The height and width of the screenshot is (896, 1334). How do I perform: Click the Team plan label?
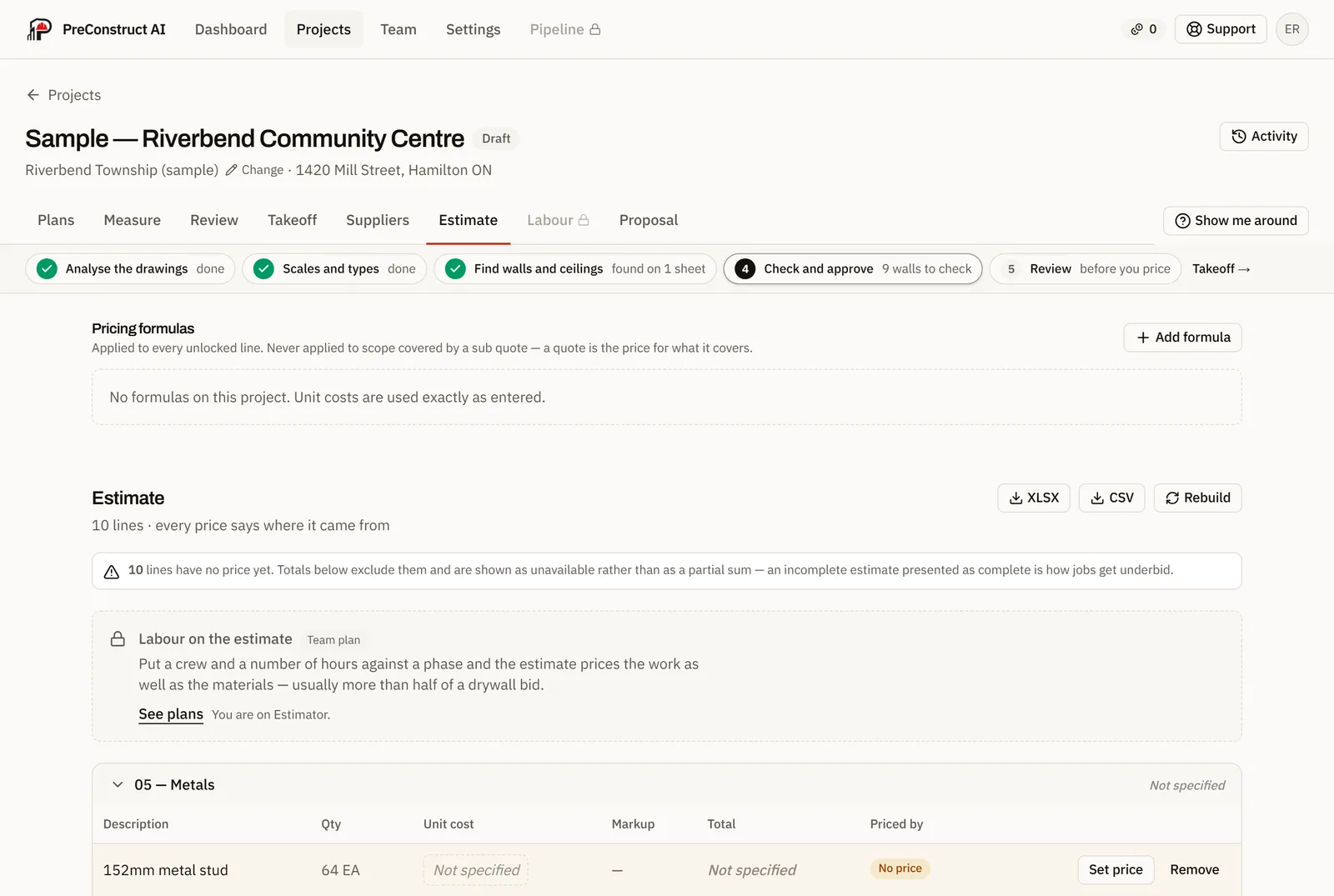coord(333,640)
